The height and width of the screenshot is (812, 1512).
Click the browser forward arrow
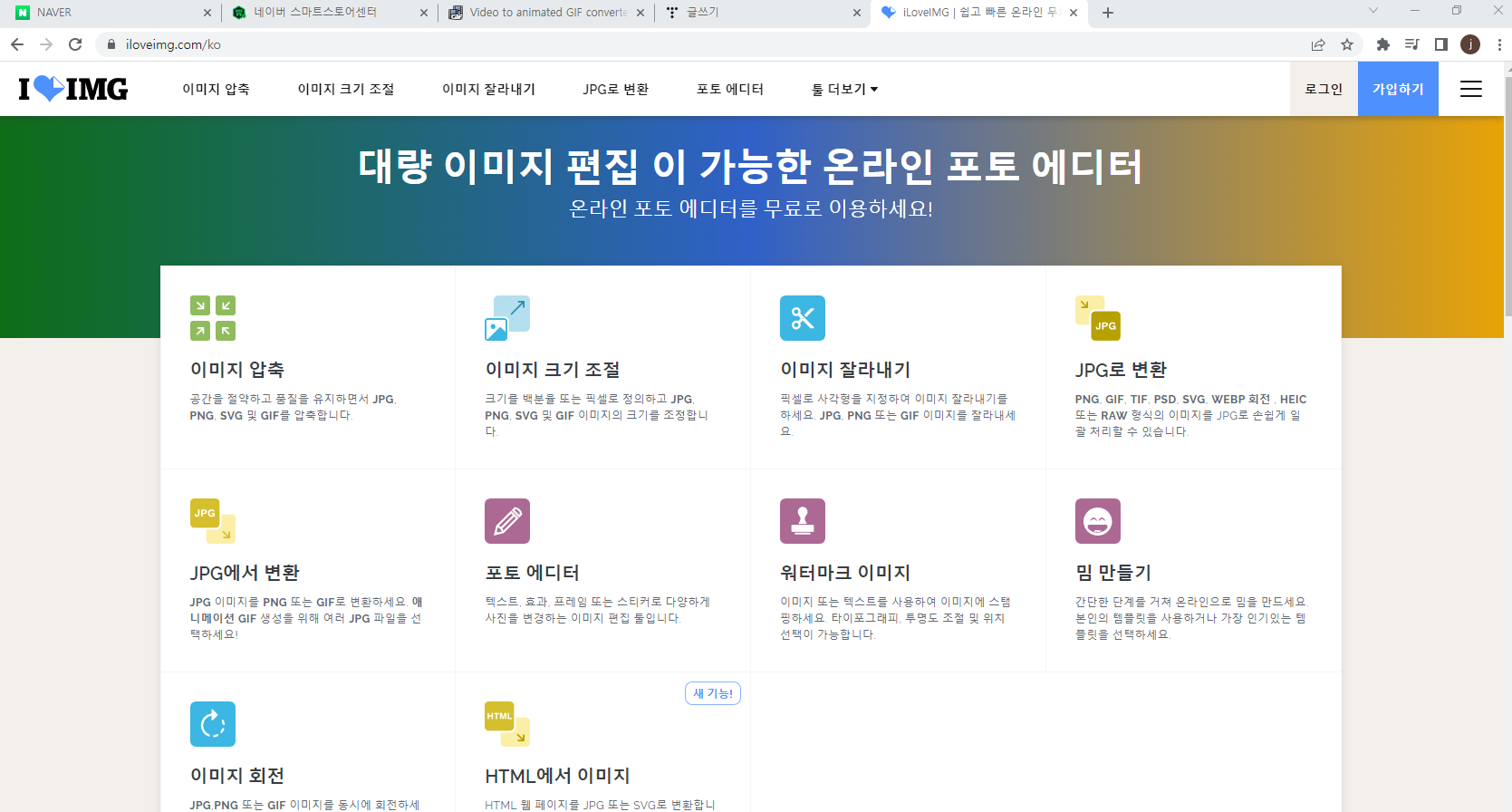point(46,44)
